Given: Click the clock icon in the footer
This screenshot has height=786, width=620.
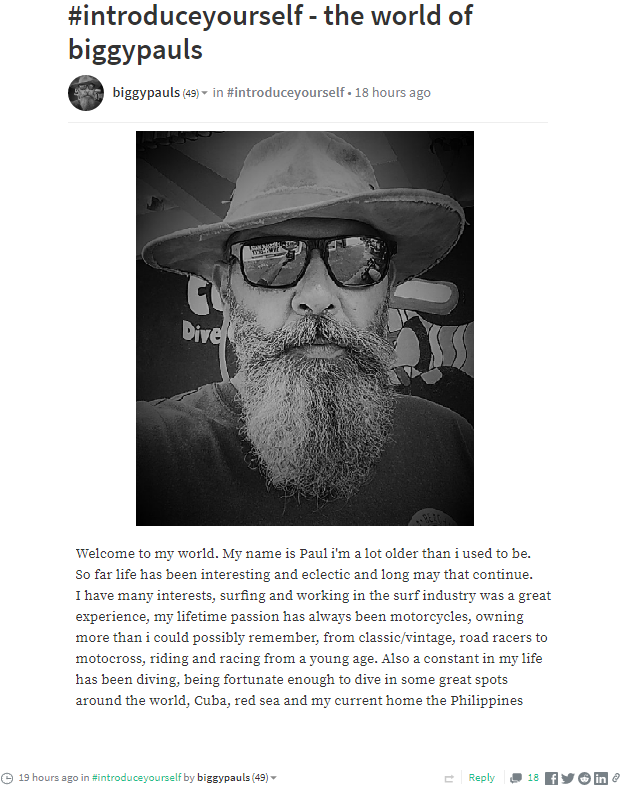Looking at the screenshot, I should (8, 778).
